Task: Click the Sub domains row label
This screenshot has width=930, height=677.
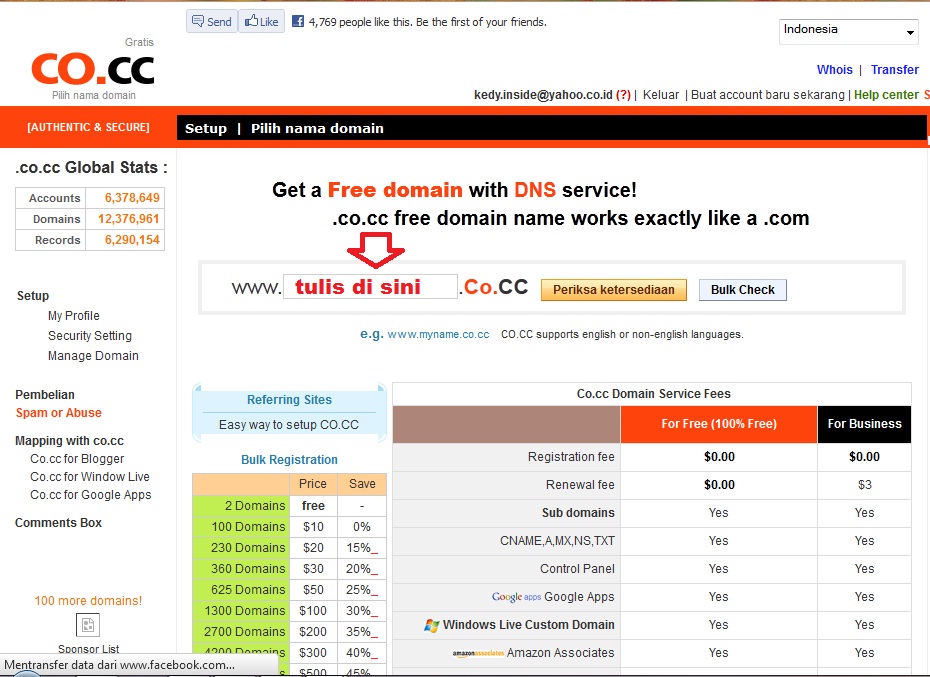Action: (578, 513)
